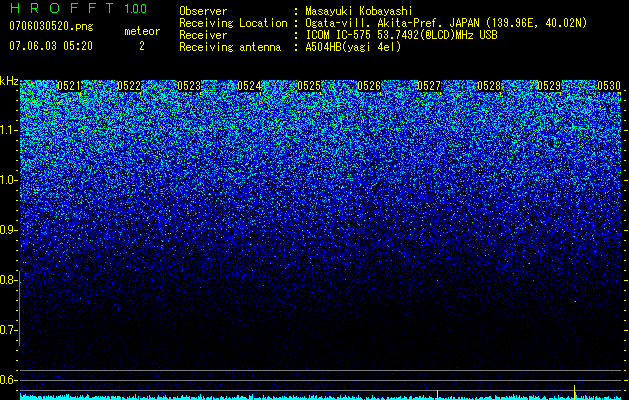Click version number 1.0.0
This screenshot has width=629, height=400.
(135, 9)
